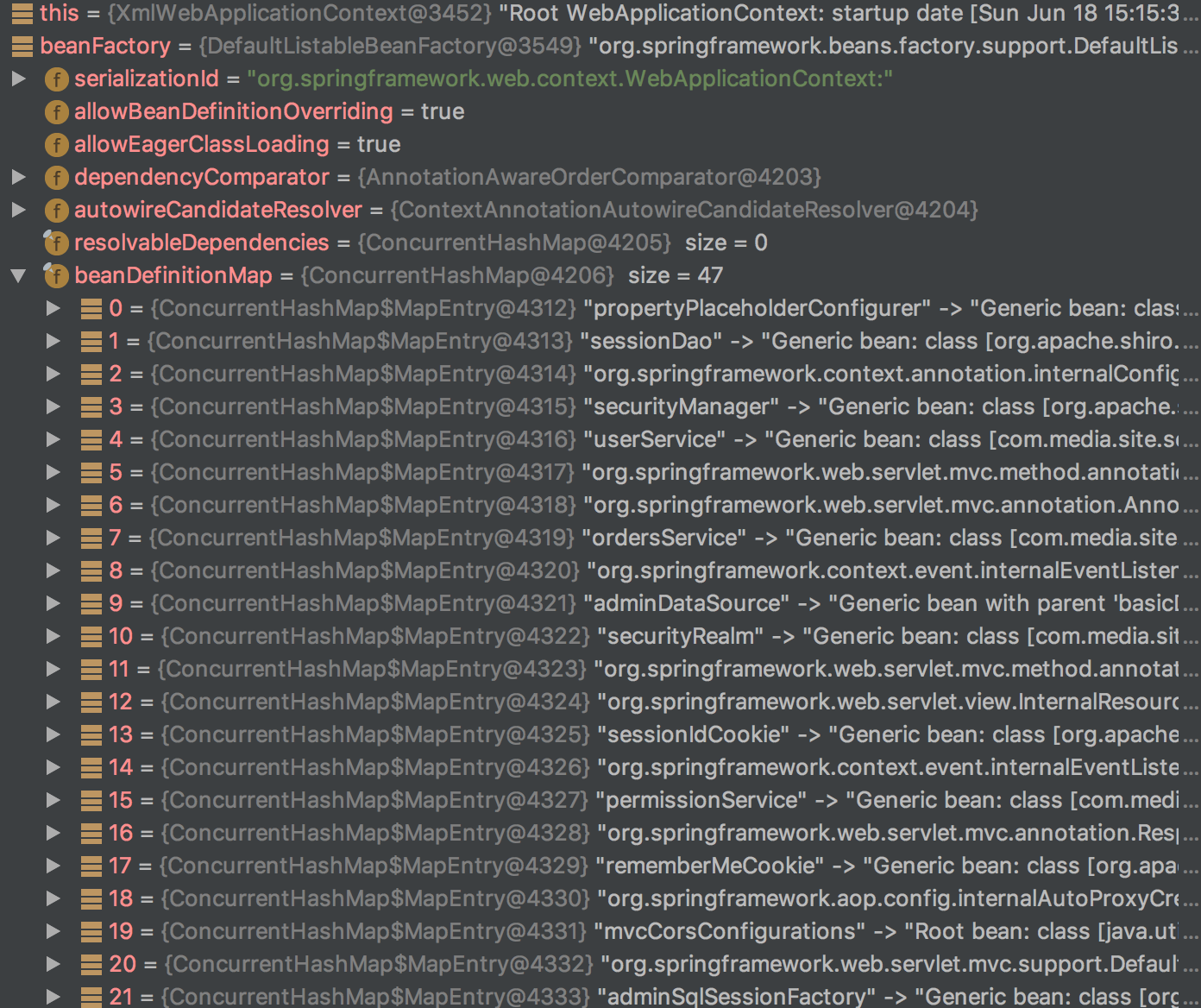Click the field icon of allowEagerClassLoading
The image size is (1201, 1008).
pyautogui.click(x=56, y=145)
